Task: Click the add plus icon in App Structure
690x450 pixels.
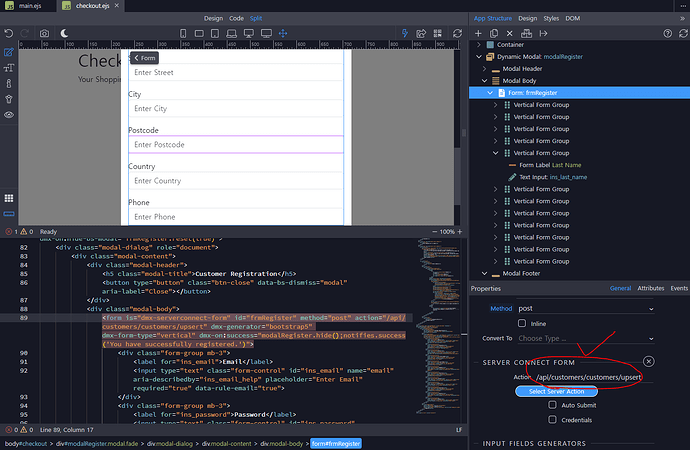Action: point(480,33)
